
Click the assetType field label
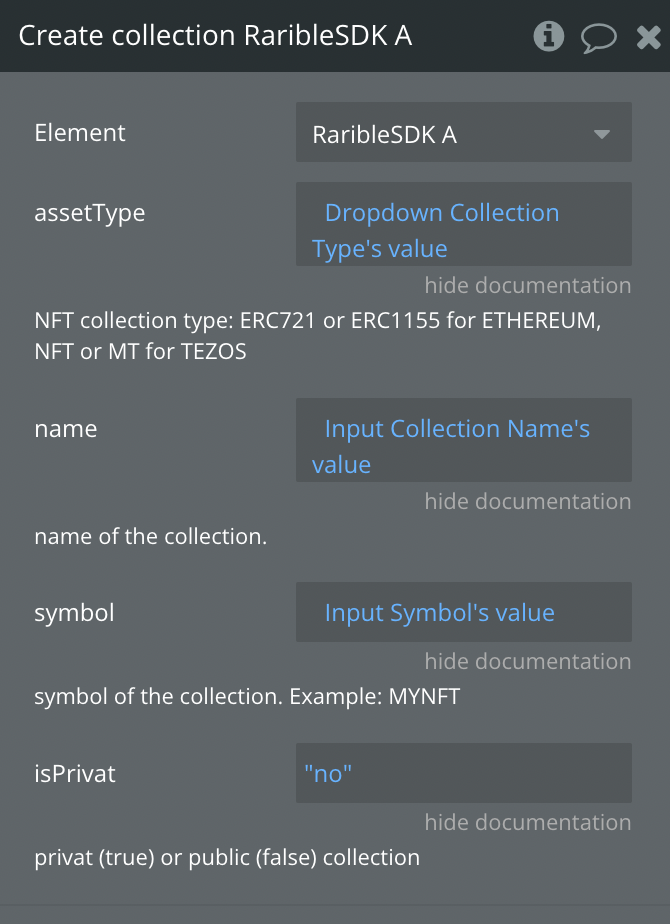[x=90, y=213]
